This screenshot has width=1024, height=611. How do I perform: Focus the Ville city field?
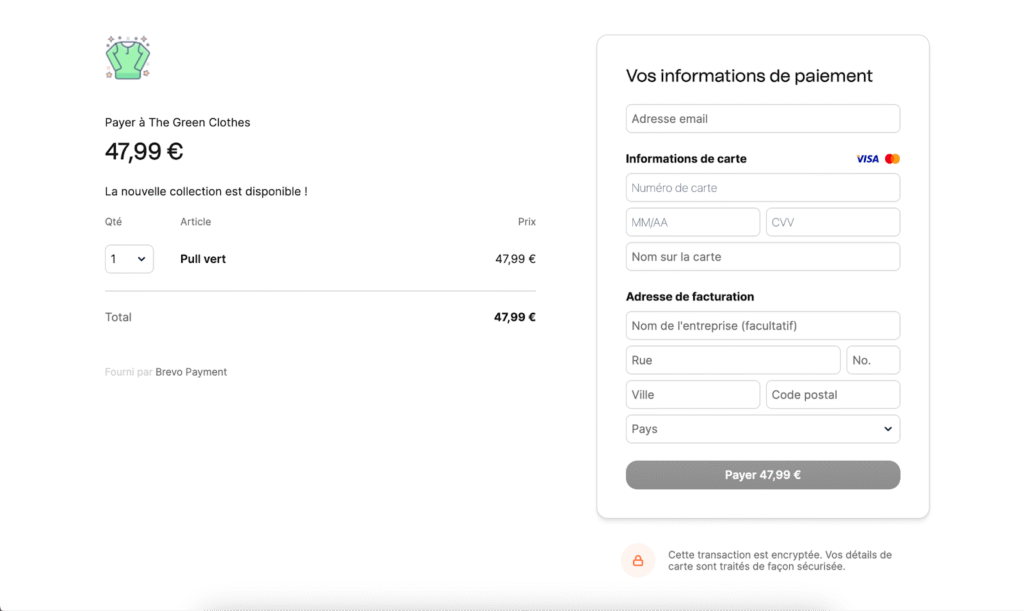coord(693,395)
